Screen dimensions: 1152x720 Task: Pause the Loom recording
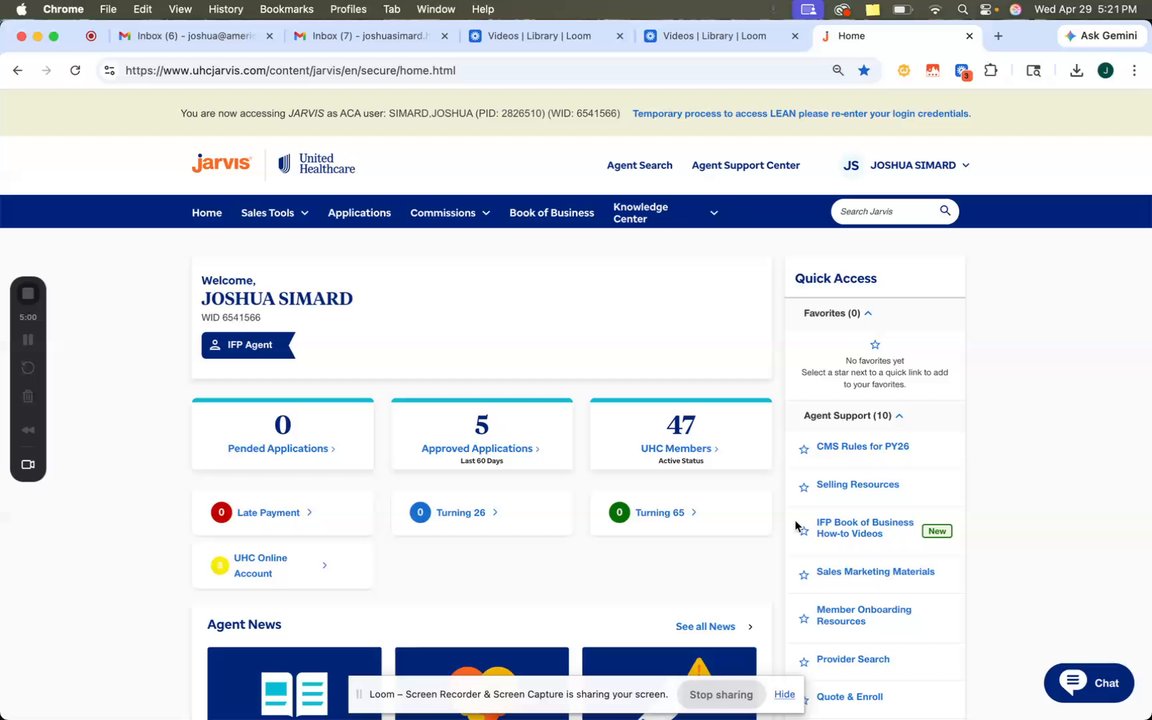28,339
